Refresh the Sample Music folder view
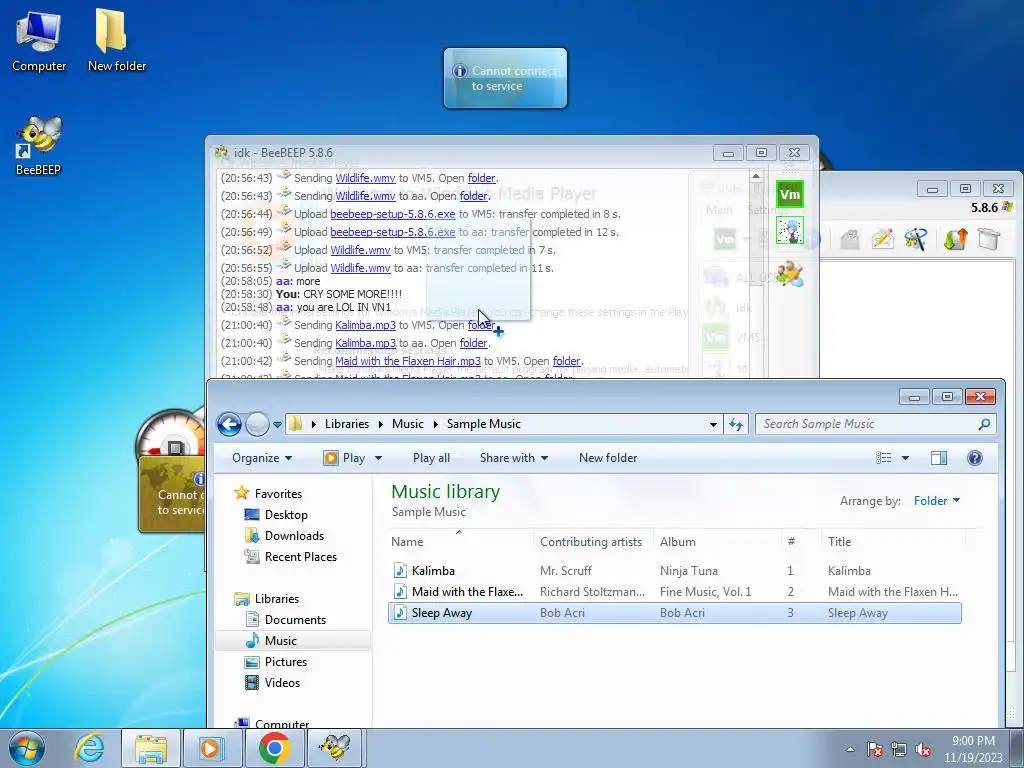The height and width of the screenshot is (768, 1024). 736,424
